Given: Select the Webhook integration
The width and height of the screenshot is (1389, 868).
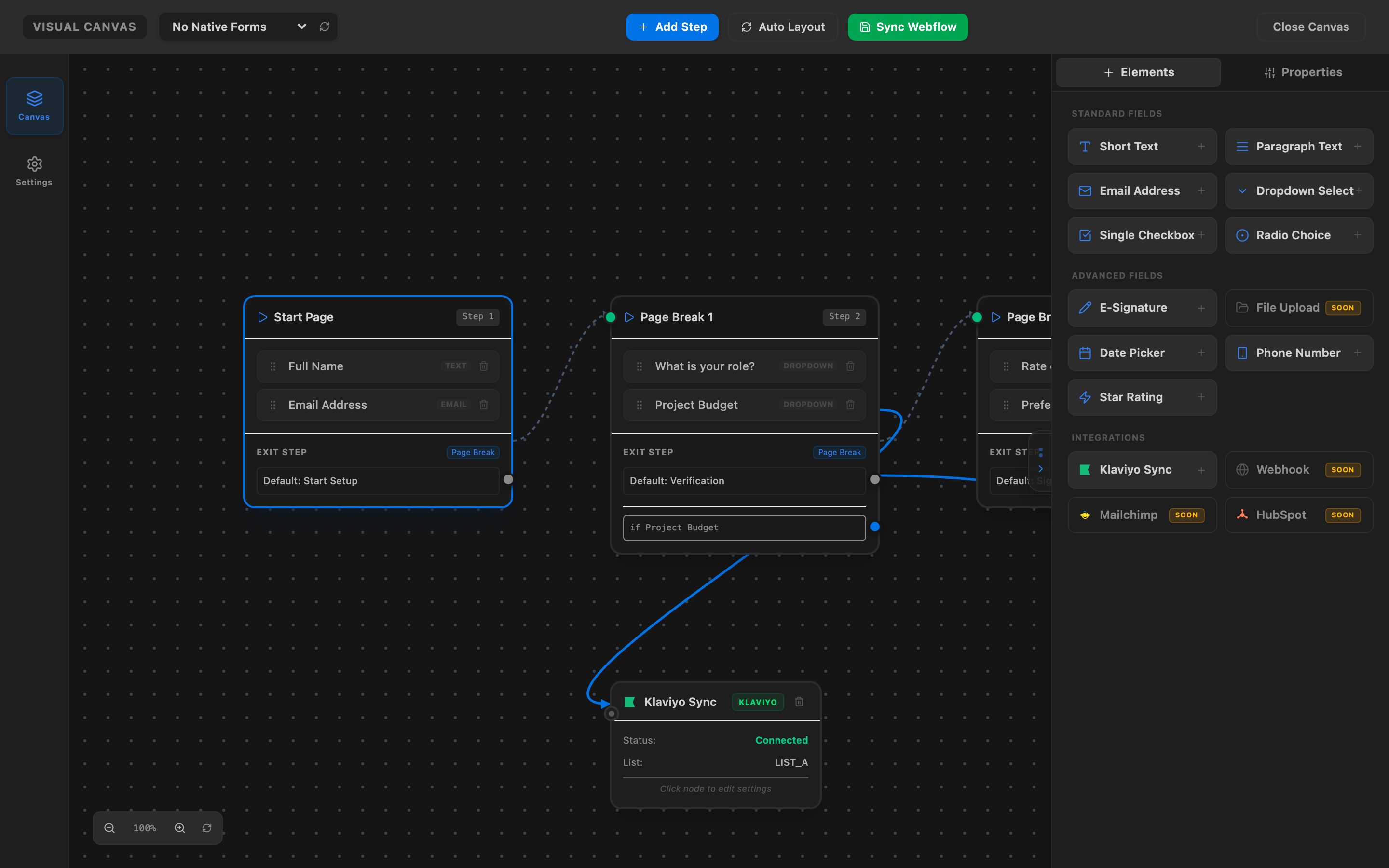Looking at the screenshot, I should 1299,470.
